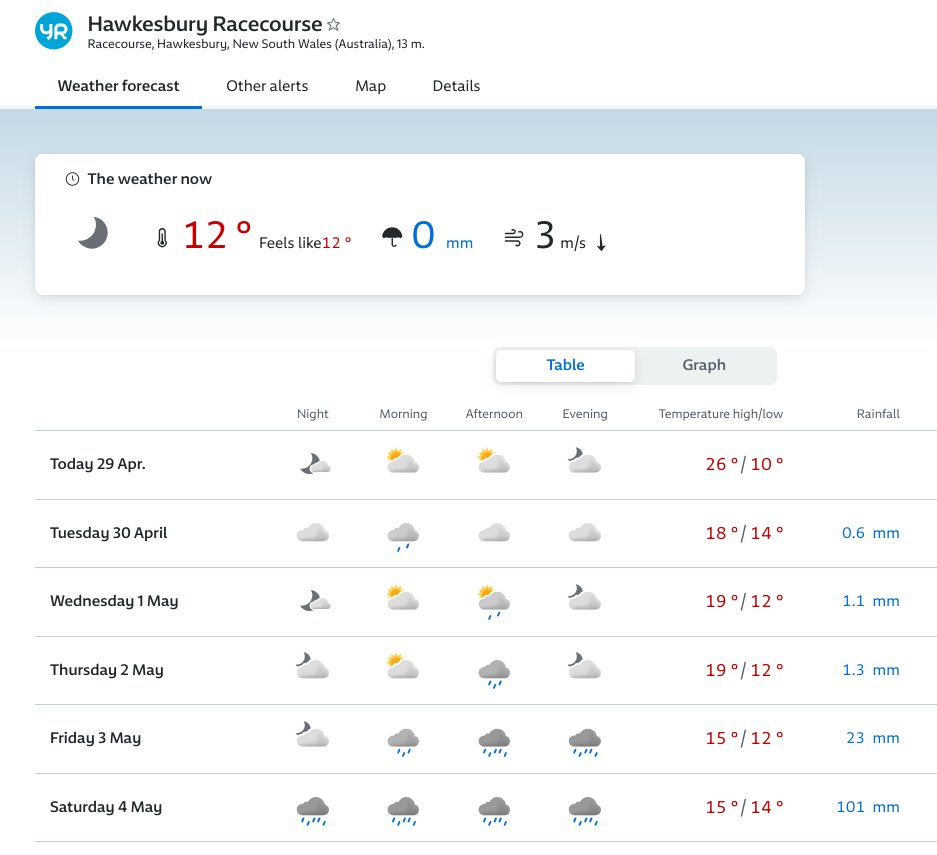Screen dimensions: 937x855
Task: Click Saturday 4 May evening rain icon
Action: click(585, 811)
